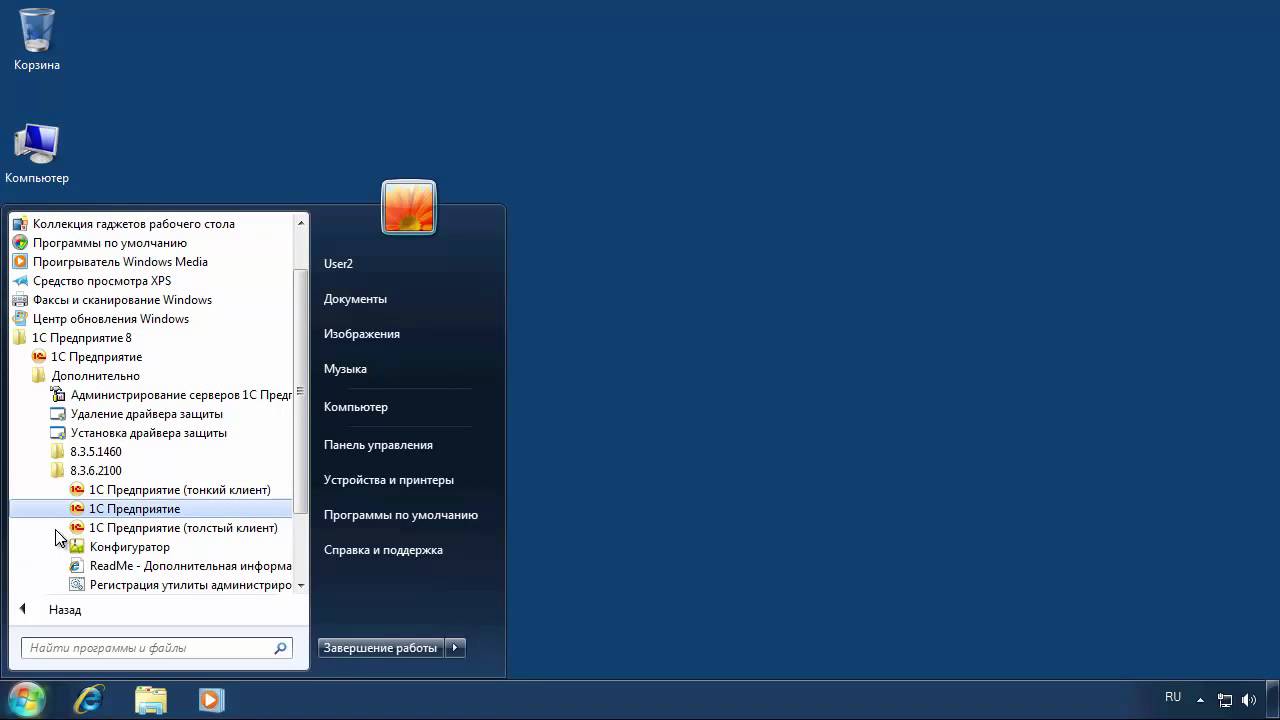Click the programs list scrollbar down arrow

coord(301,585)
